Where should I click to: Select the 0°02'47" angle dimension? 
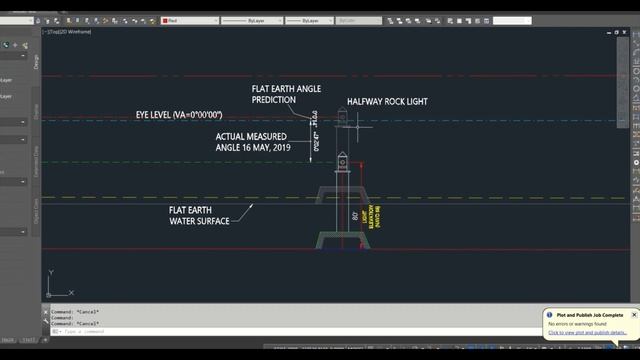[x=316, y=142]
